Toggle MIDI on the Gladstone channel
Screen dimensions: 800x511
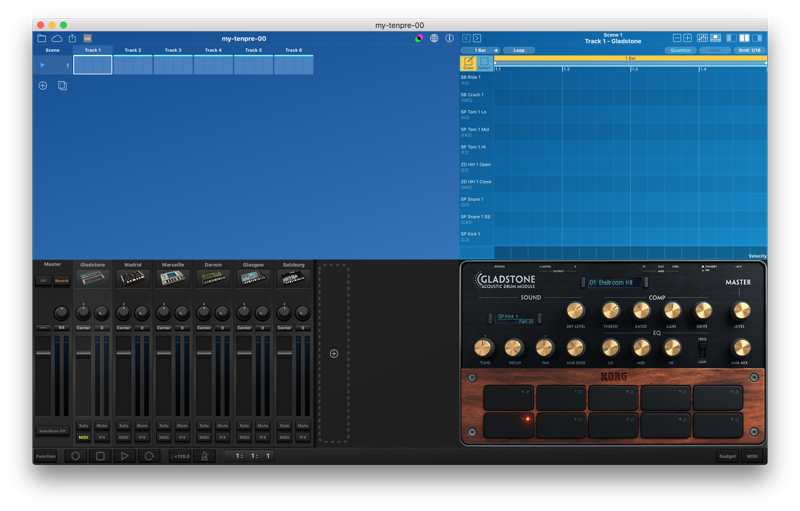click(x=84, y=437)
